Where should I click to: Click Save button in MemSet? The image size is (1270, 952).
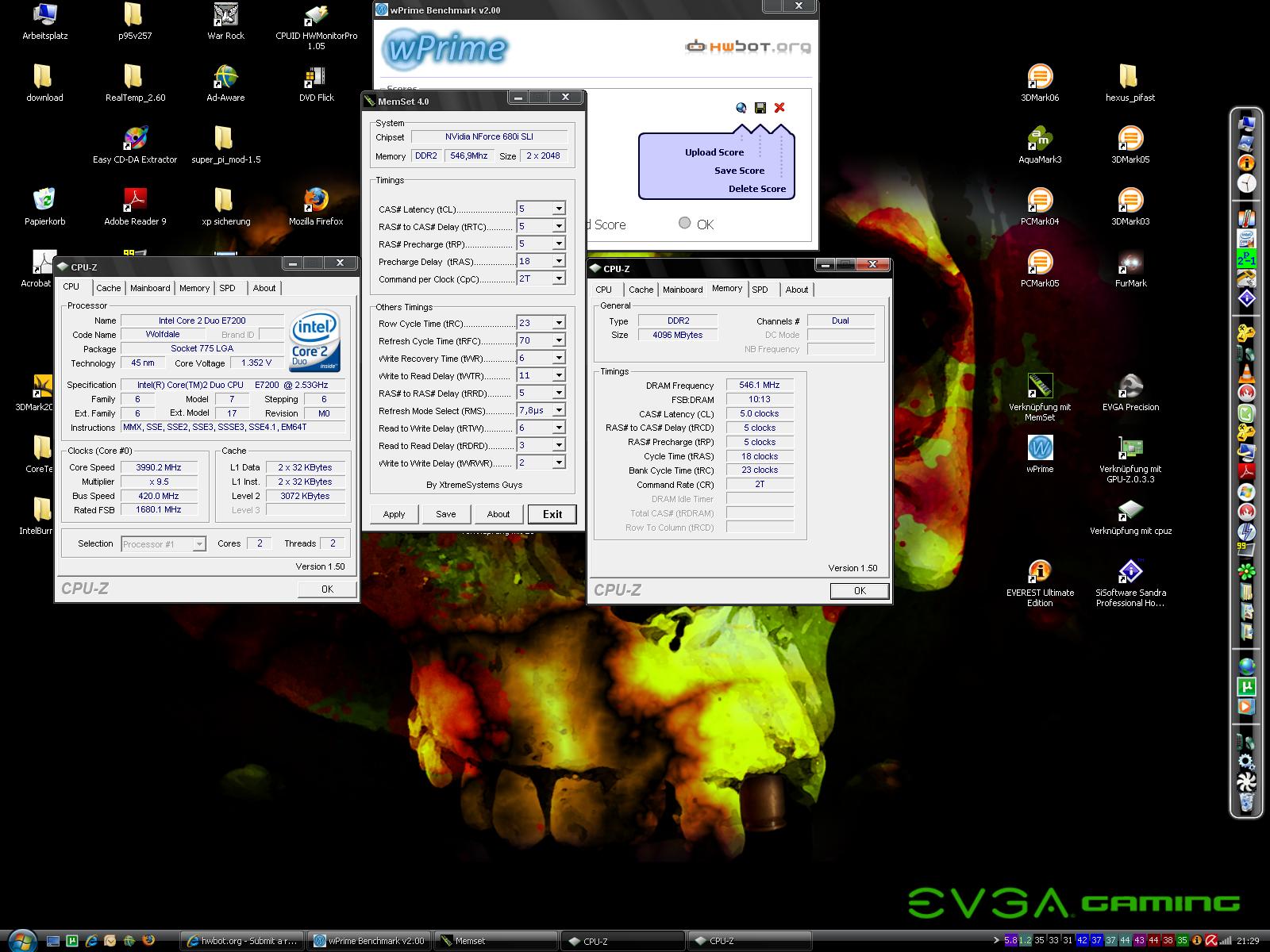(x=446, y=514)
